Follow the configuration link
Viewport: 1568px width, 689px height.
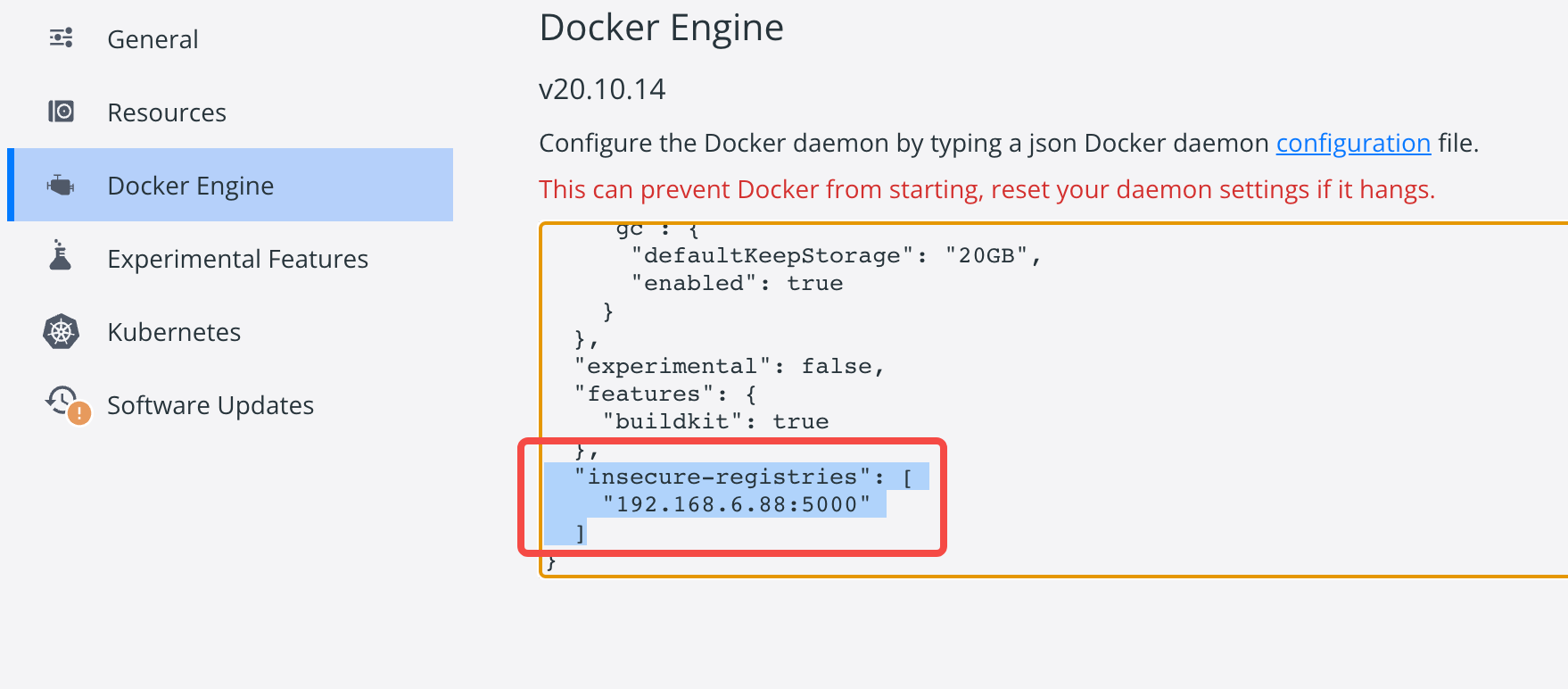[x=1353, y=144]
